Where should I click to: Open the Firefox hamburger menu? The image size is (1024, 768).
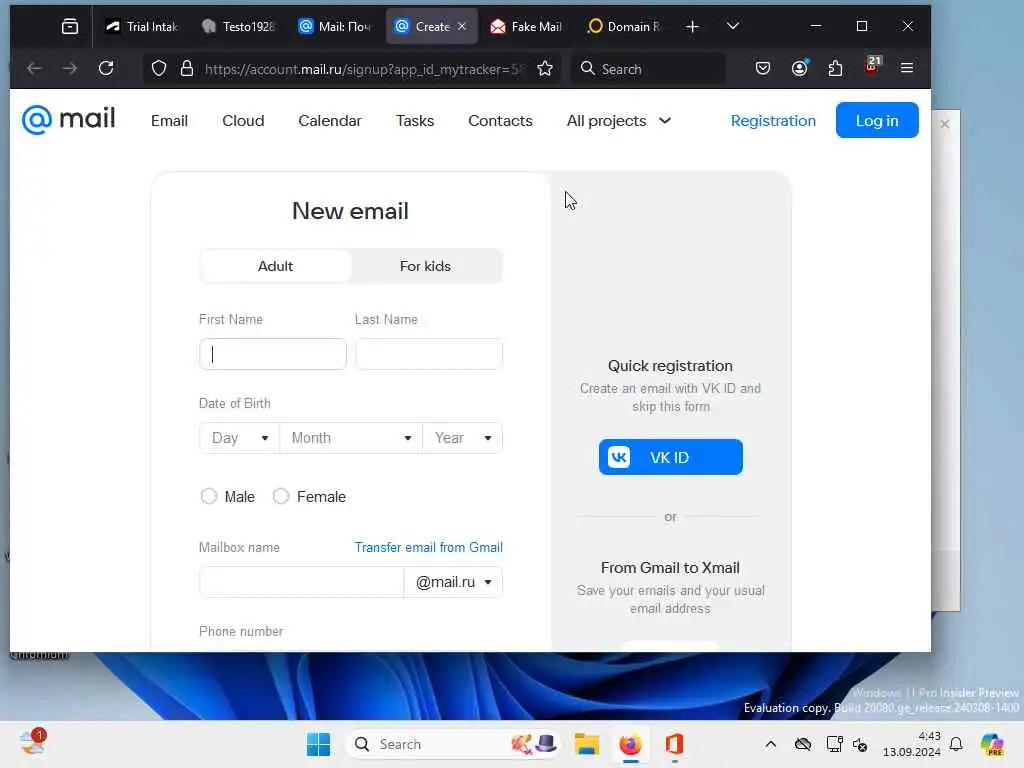(x=907, y=68)
